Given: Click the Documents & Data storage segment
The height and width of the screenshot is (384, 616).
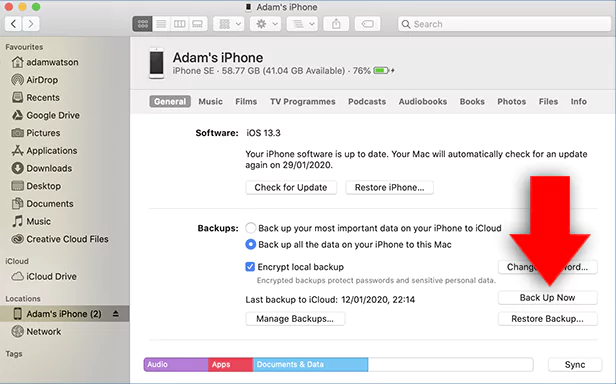Looking at the screenshot, I should (311, 364).
